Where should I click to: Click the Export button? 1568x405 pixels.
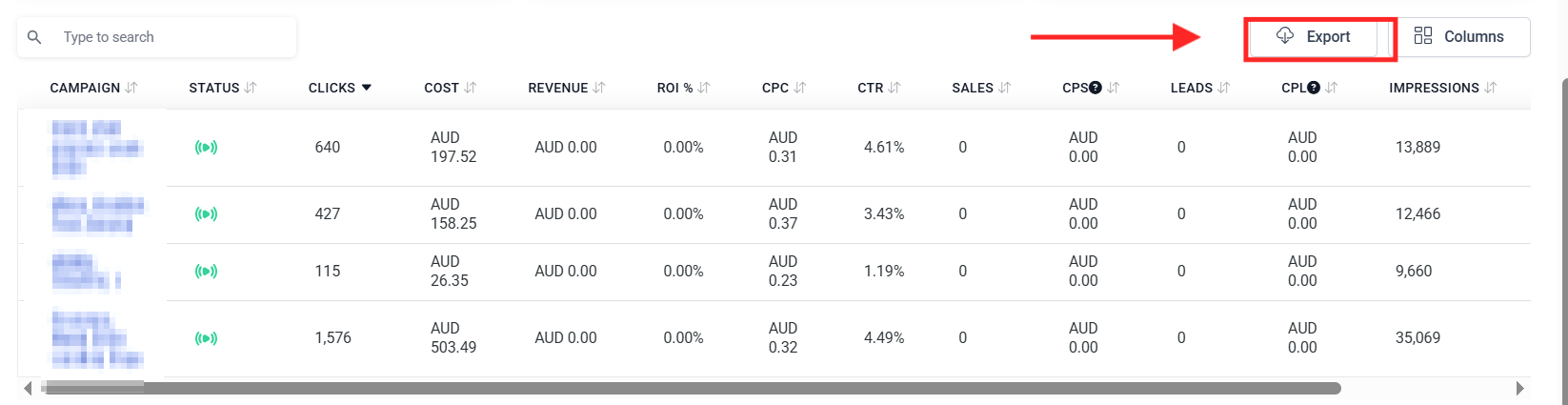1314,37
